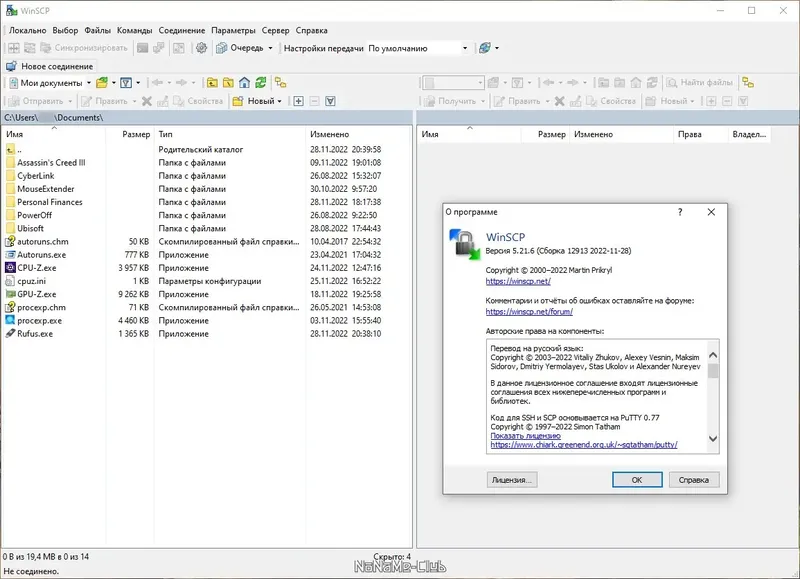Select the procexp.exe file
800x579 pixels.
206,321
